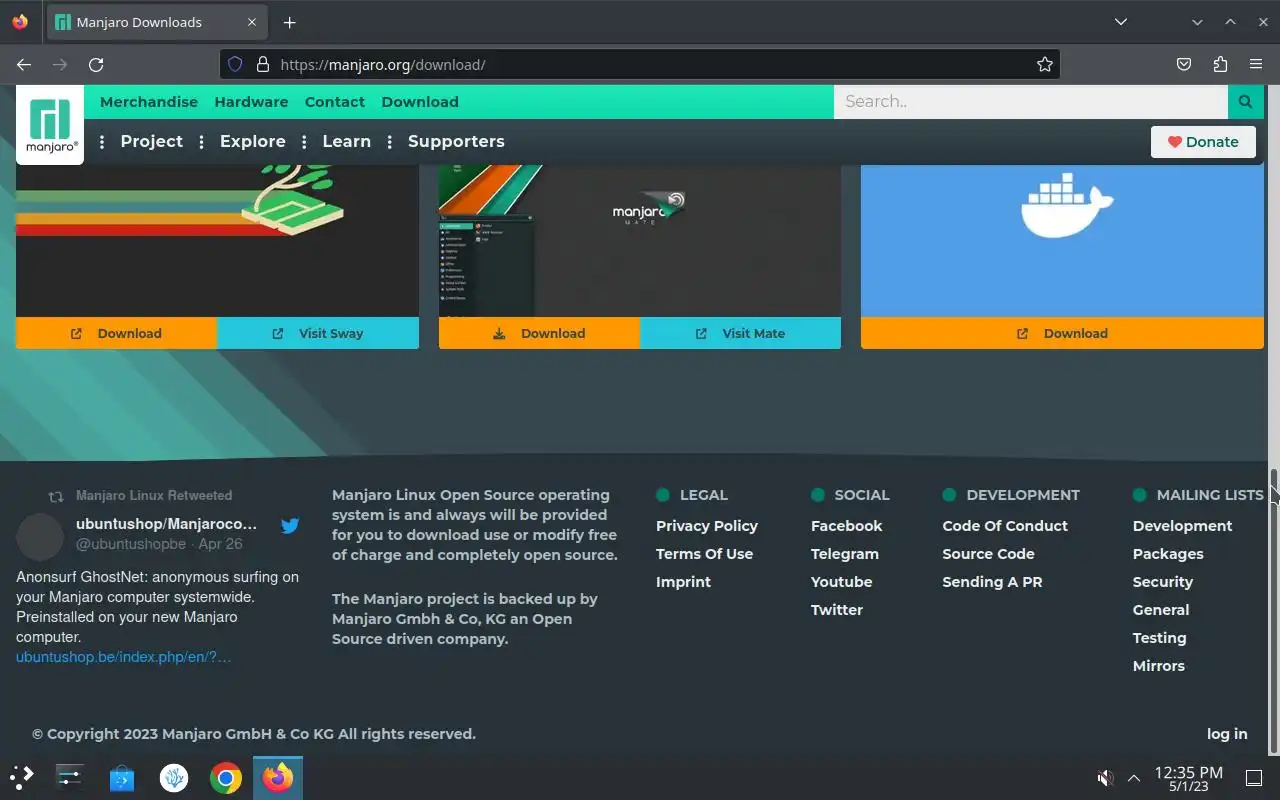Click the Docker whale thumbnail

pyautogui.click(x=1062, y=241)
